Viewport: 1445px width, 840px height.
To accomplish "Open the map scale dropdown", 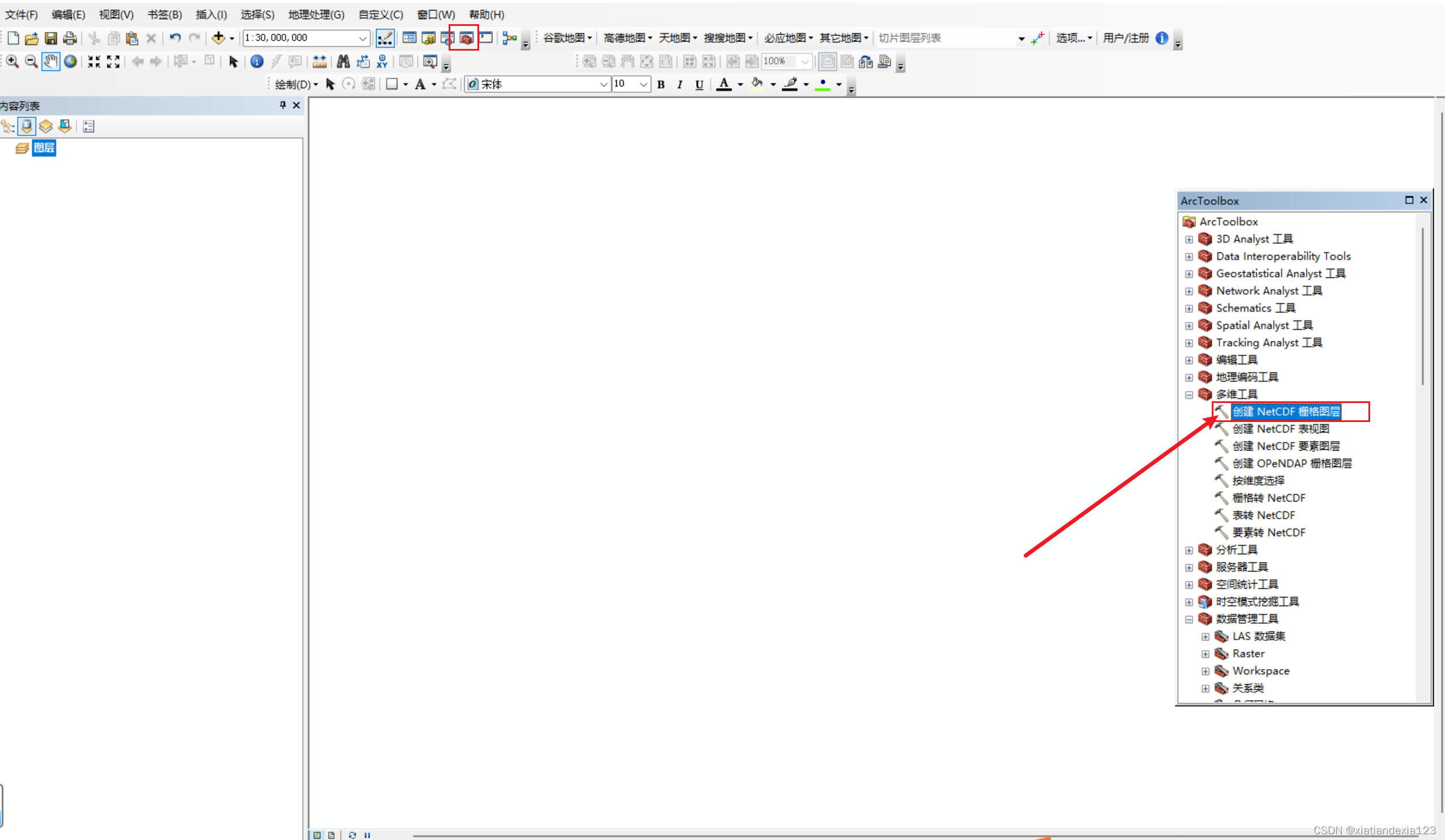I will (363, 38).
